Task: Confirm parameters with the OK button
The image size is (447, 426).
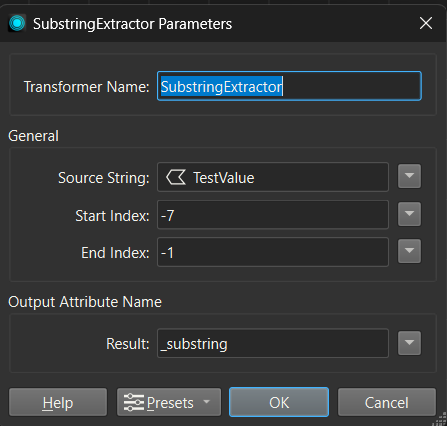Action: point(279,402)
